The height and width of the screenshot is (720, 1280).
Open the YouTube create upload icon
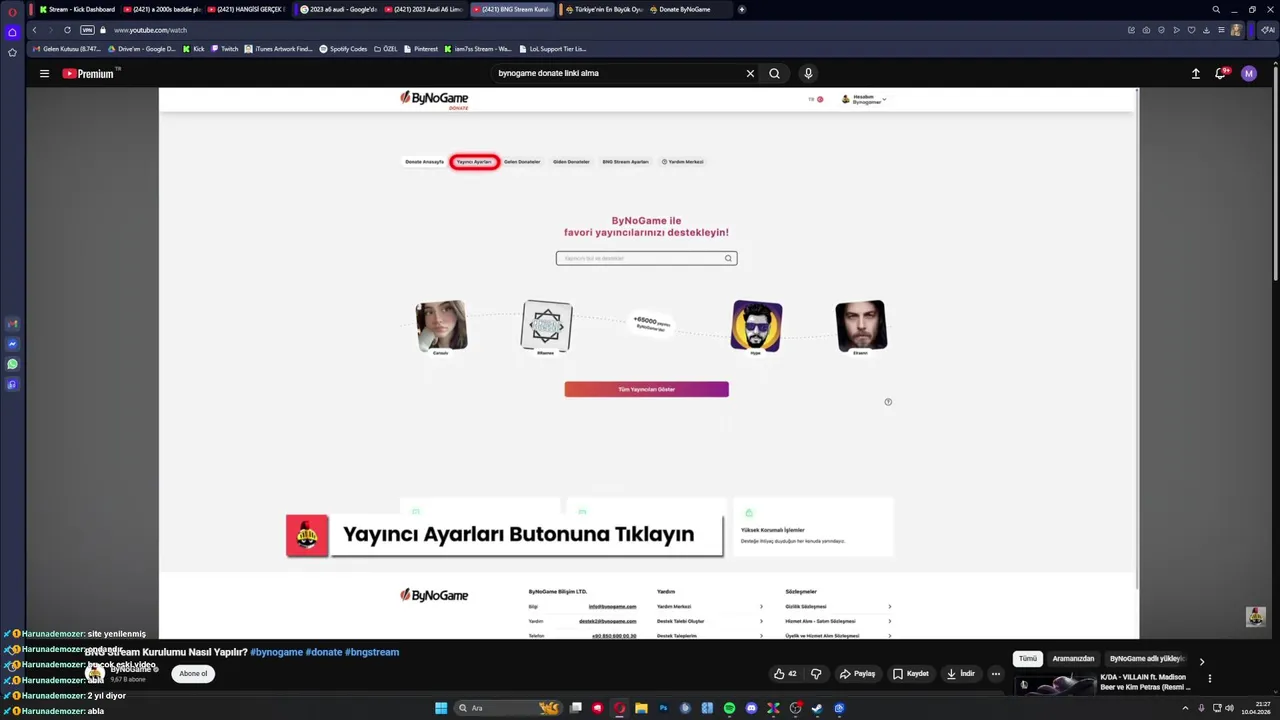[1195, 73]
